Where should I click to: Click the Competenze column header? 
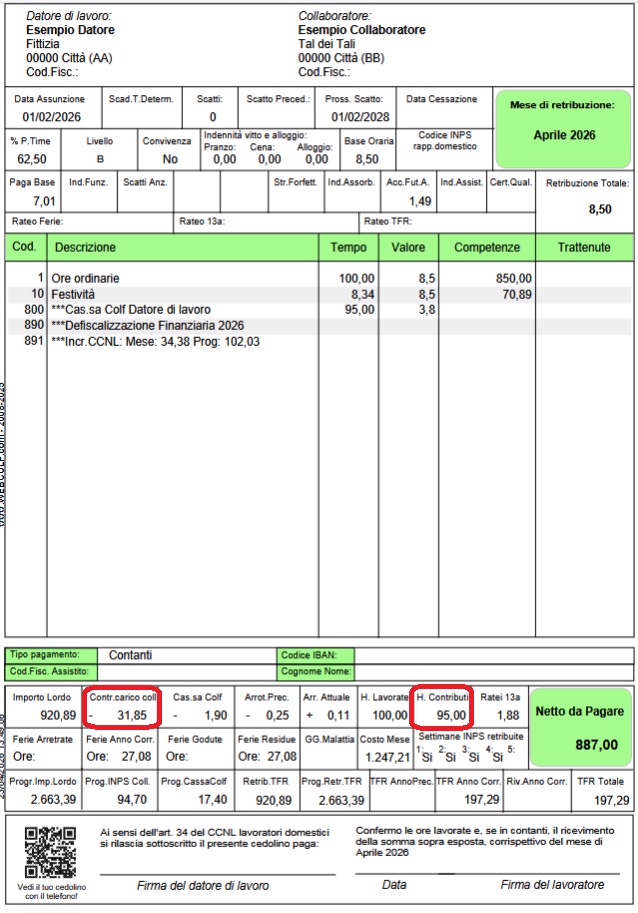[487, 247]
